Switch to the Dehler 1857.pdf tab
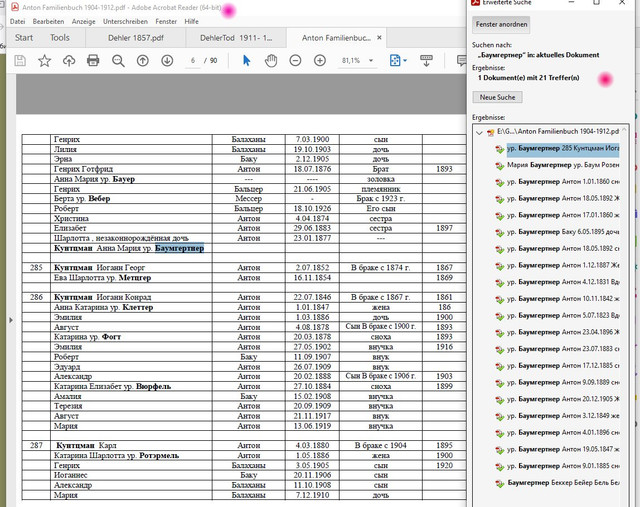The width and height of the screenshot is (640, 507). 136,38
